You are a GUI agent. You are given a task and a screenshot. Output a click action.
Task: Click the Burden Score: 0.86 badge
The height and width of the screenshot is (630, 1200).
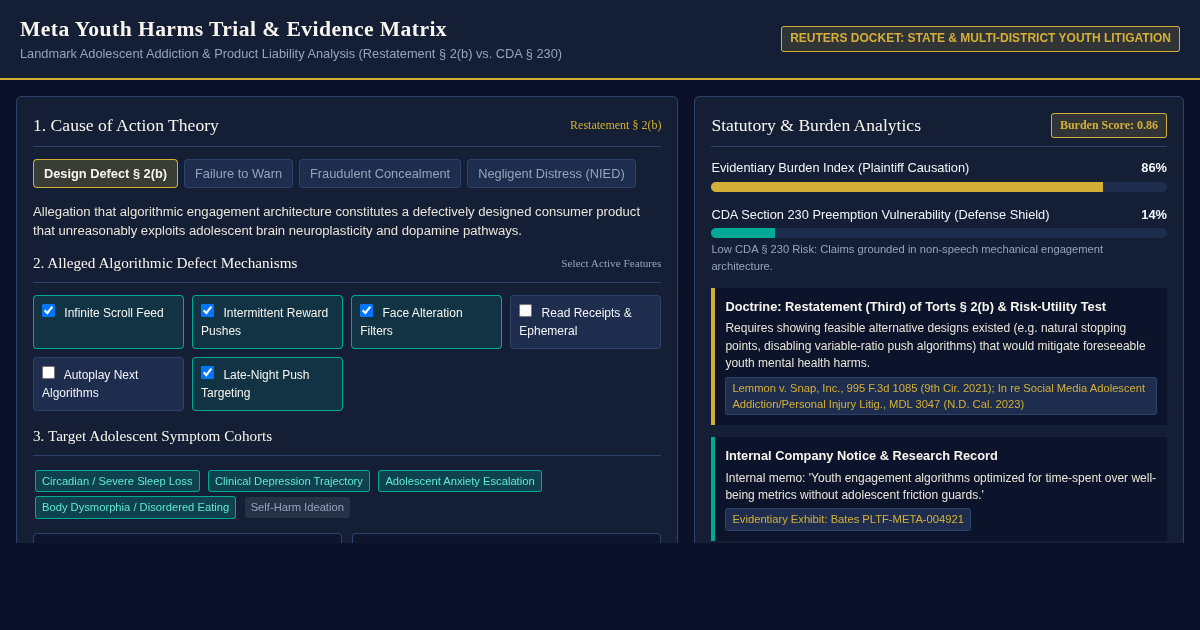pyautogui.click(x=1108, y=125)
